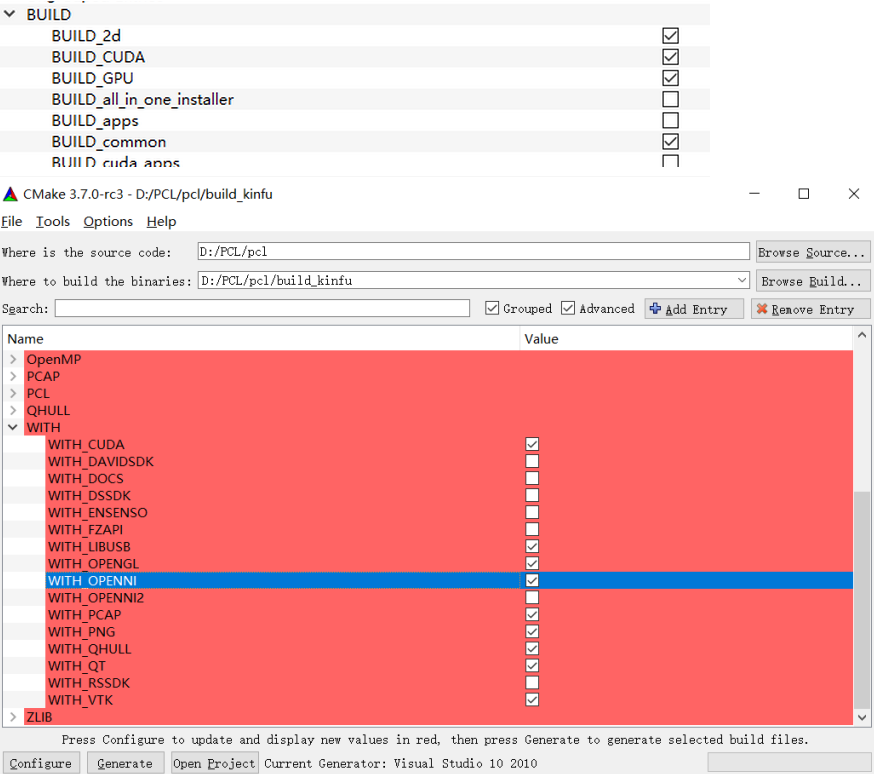Click the CMake logo in the title bar
The width and height of the screenshot is (874, 774).
[x=10, y=194]
